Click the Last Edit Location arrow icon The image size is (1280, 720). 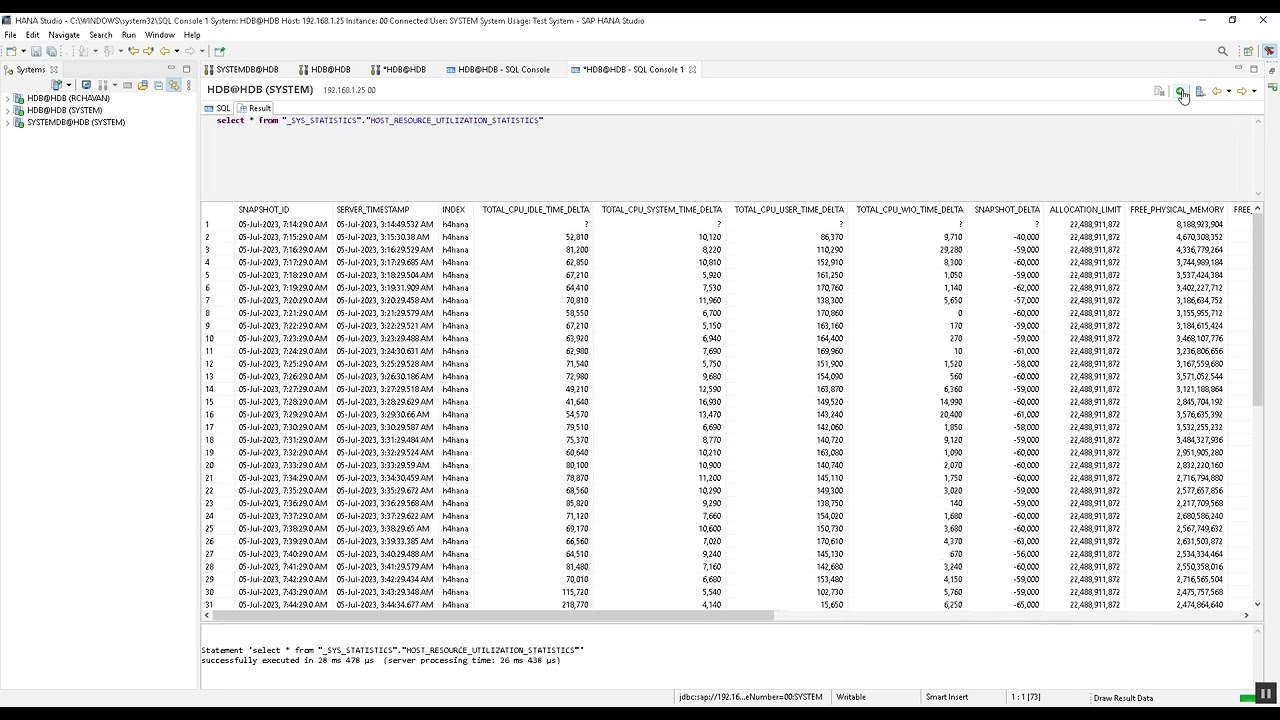tap(134, 51)
